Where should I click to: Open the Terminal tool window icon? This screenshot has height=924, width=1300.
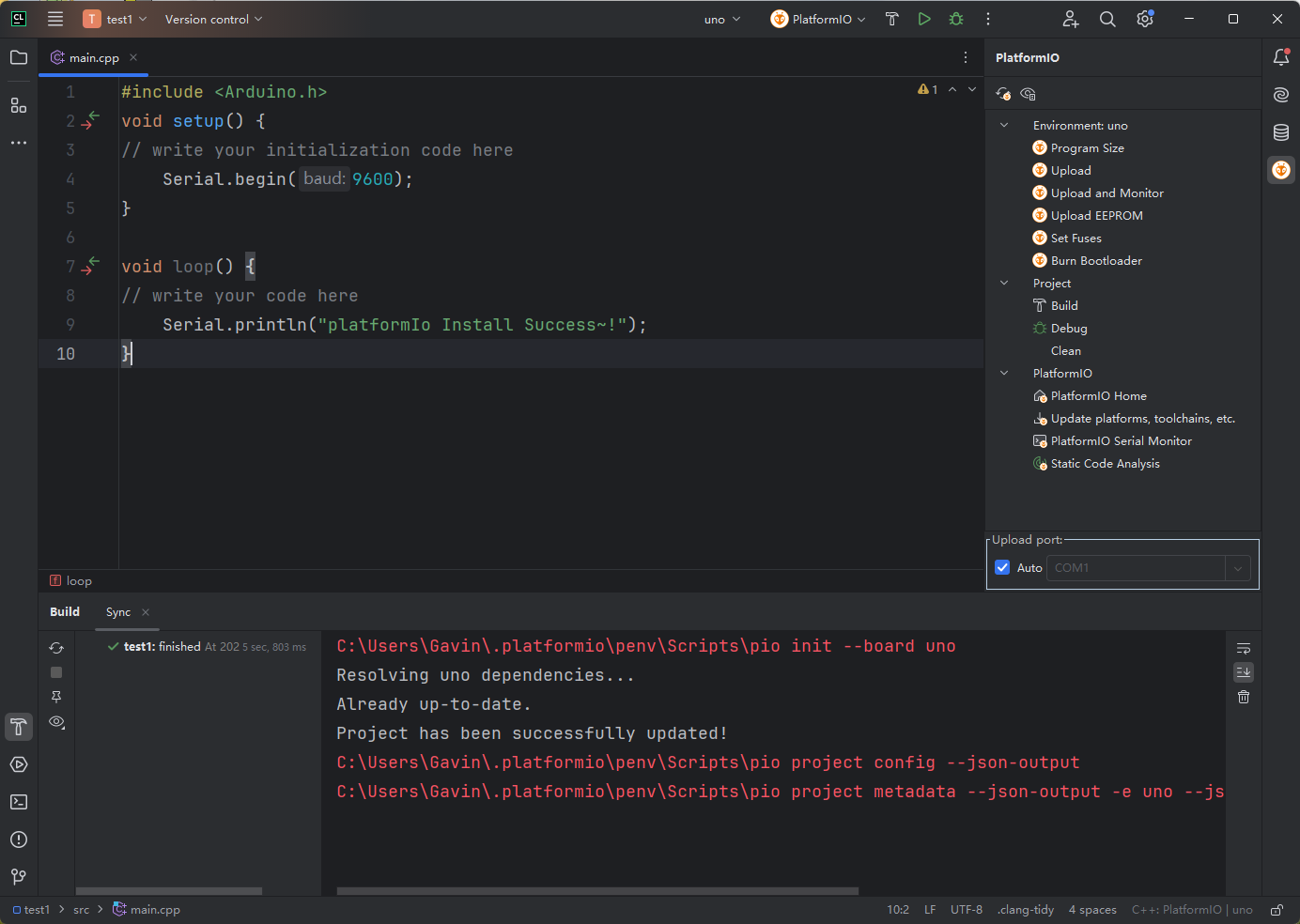point(19,802)
